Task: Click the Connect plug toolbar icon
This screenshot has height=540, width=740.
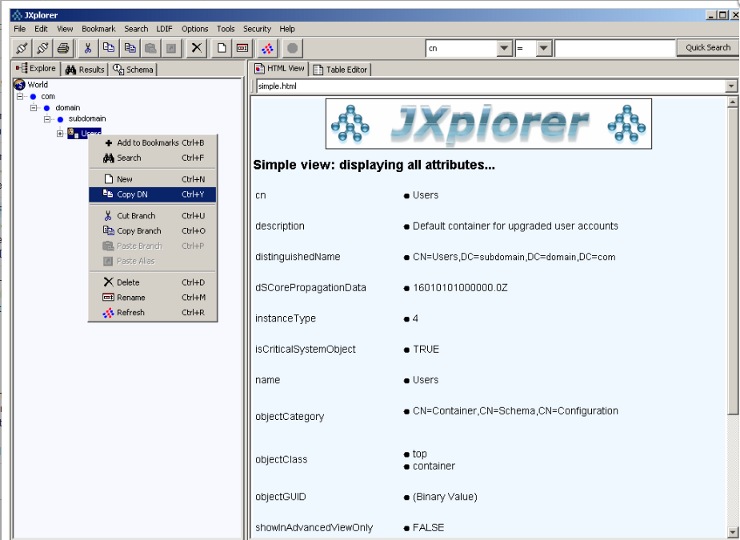Action: 22,48
